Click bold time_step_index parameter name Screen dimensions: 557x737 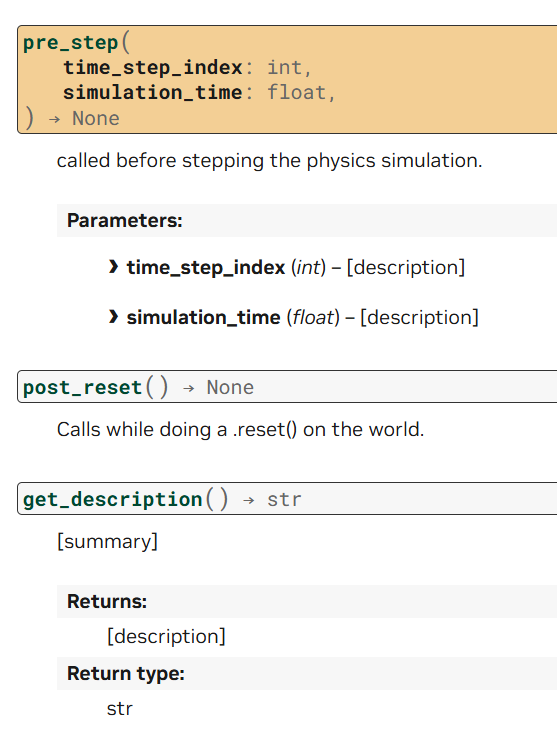[x=206, y=267]
